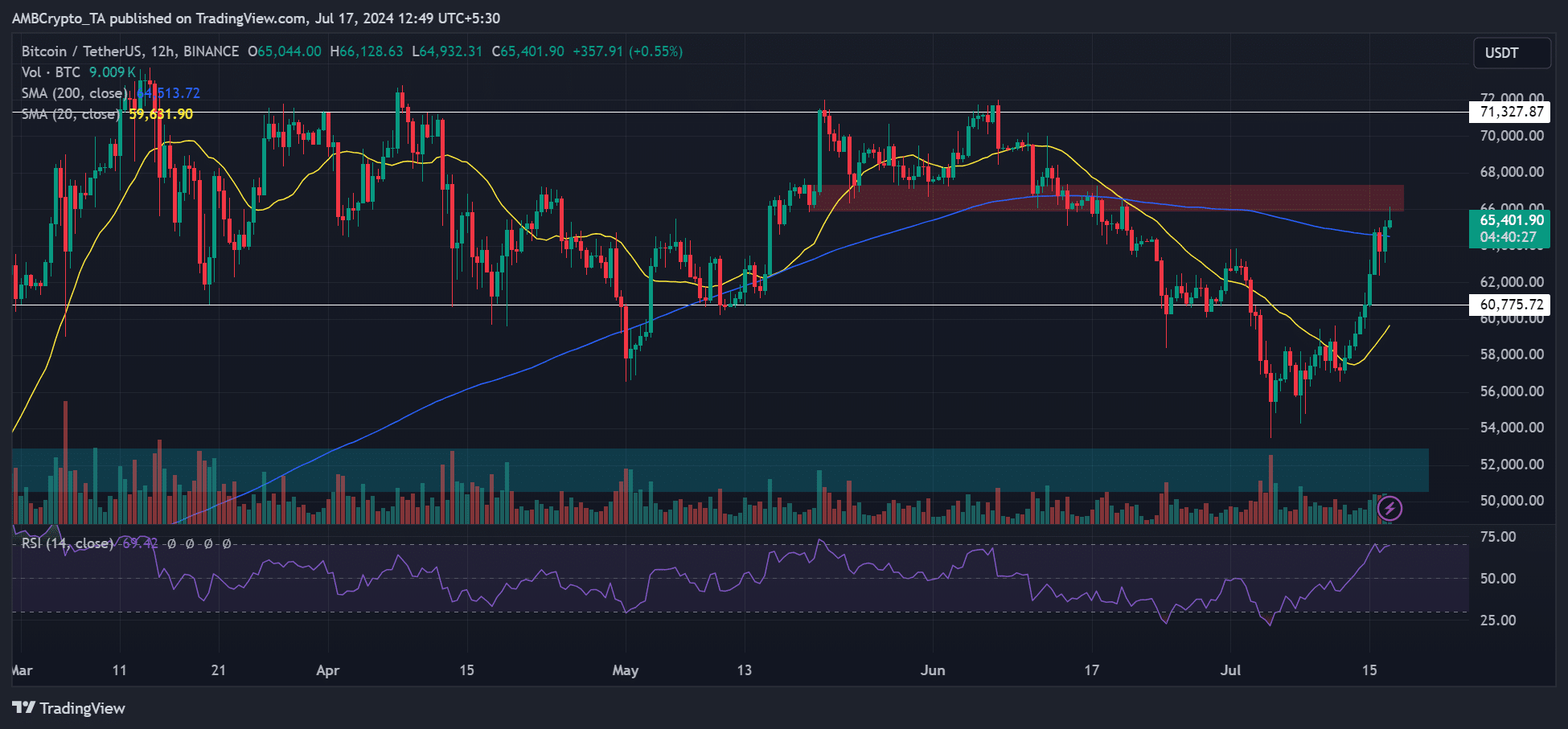This screenshot has width=1568, height=729.
Task: Select the Vol · BTC indicator legend
Action: 51,72
